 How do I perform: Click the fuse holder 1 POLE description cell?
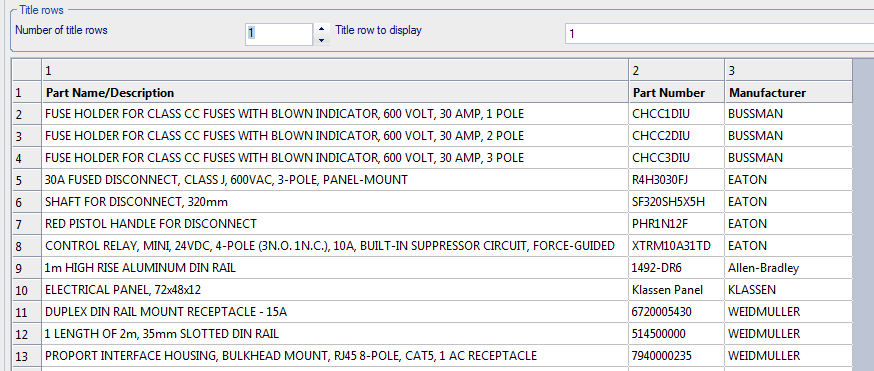point(334,114)
